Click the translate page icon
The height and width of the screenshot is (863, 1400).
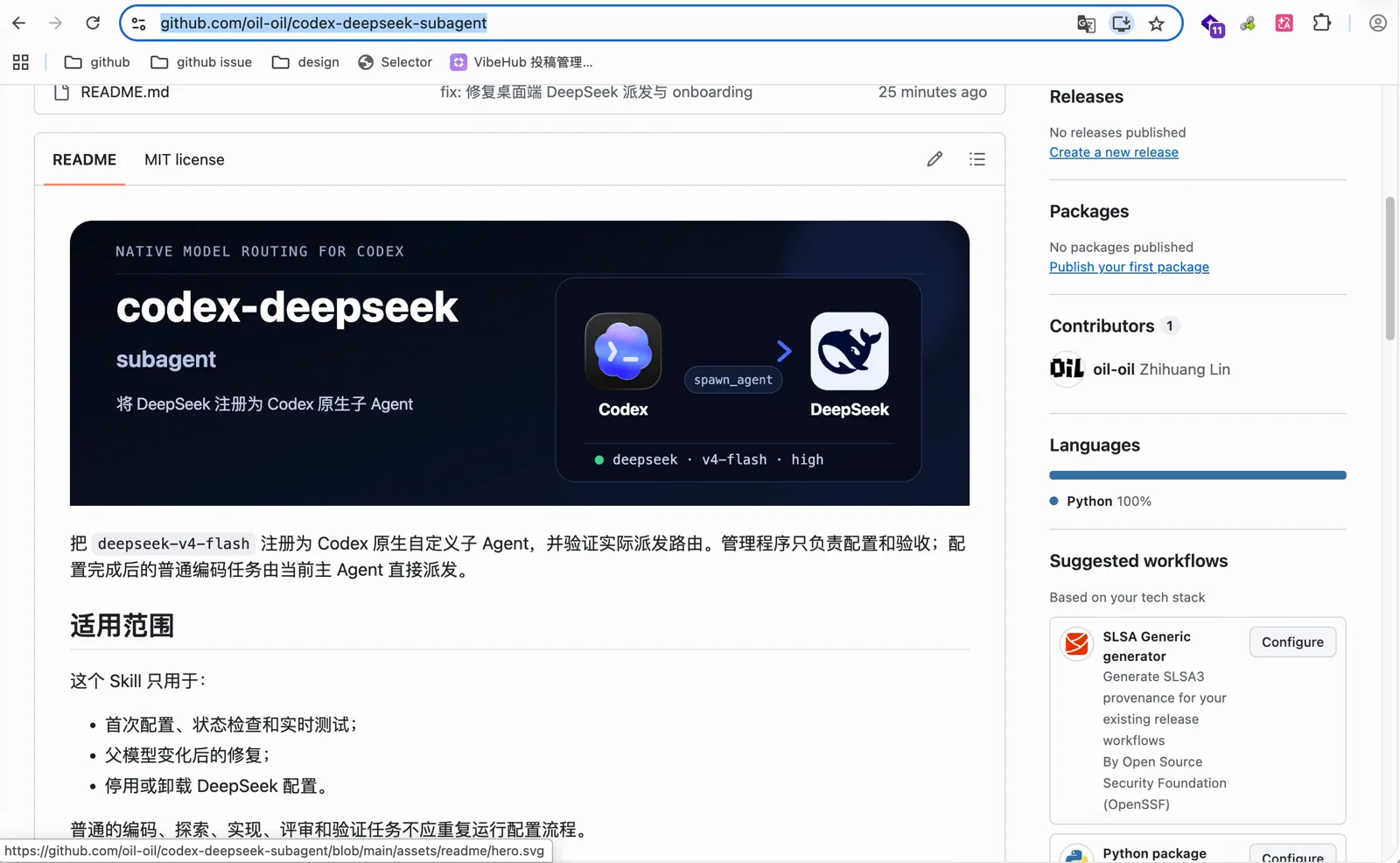[x=1086, y=24]
